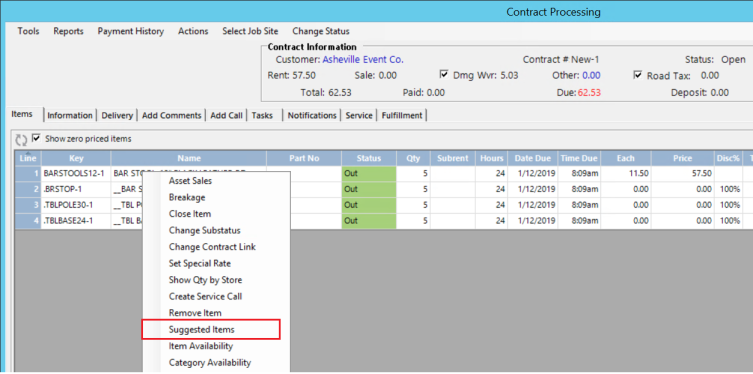Switch to the Add Comments tab
The image size is (753, 374).
click(x=171, y=115)
